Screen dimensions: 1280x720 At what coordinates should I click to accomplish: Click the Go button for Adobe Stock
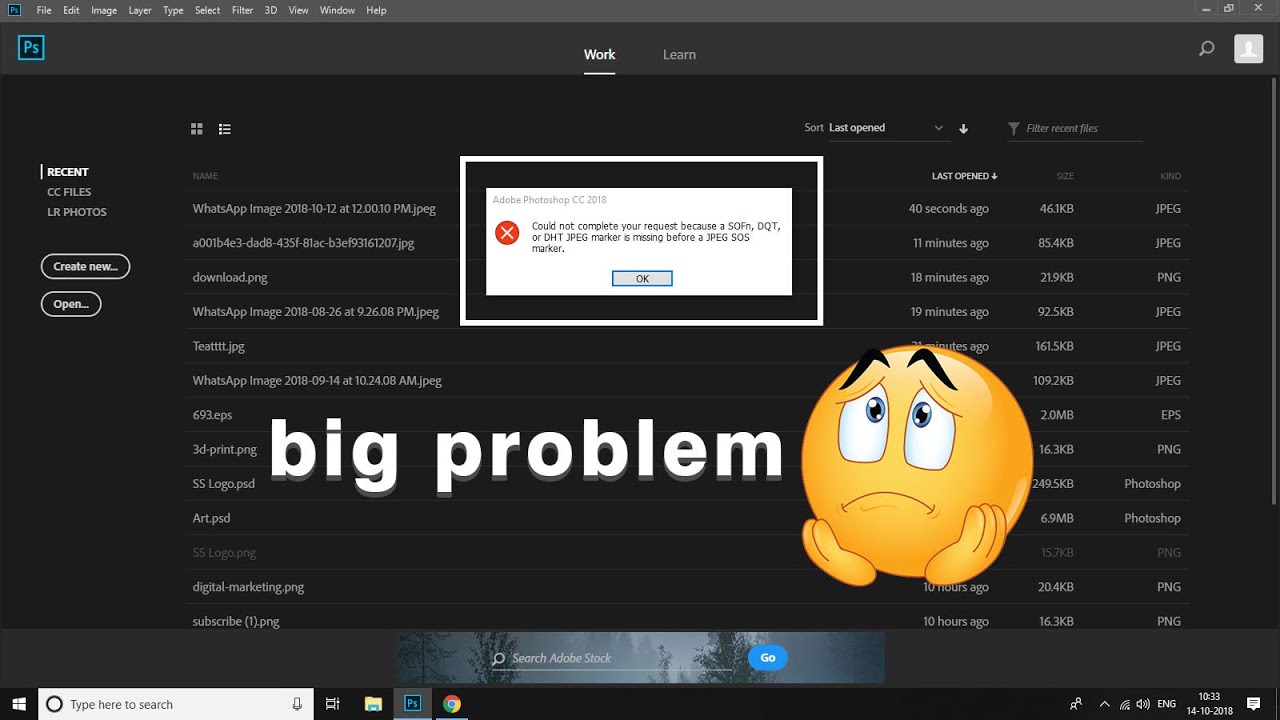click(768, 657)
